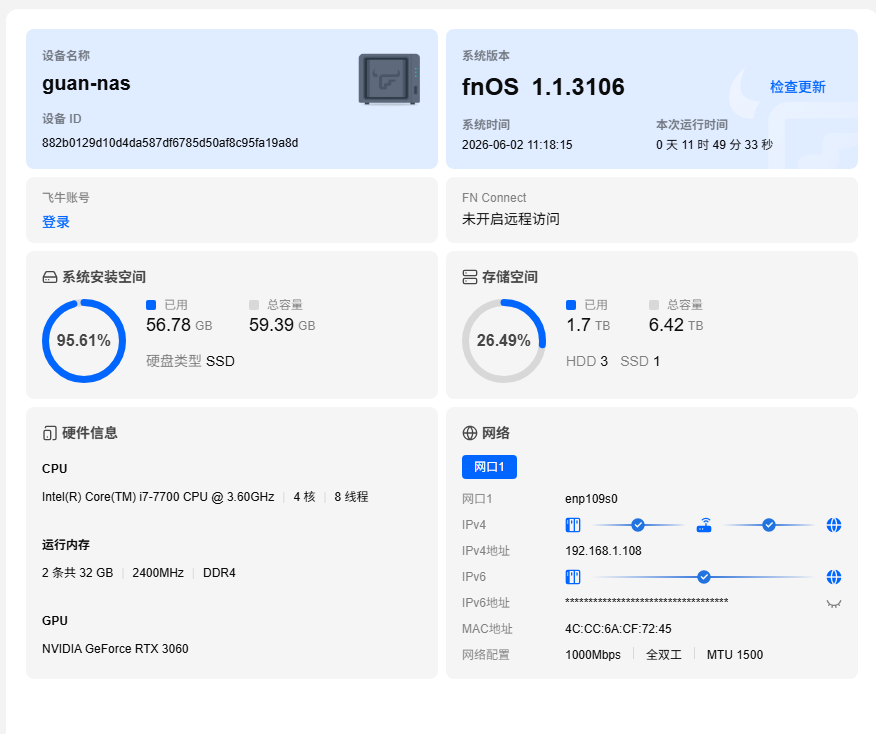Click the 检查更新 link
The height and width of the screenshot is (734, 876).
797,87
